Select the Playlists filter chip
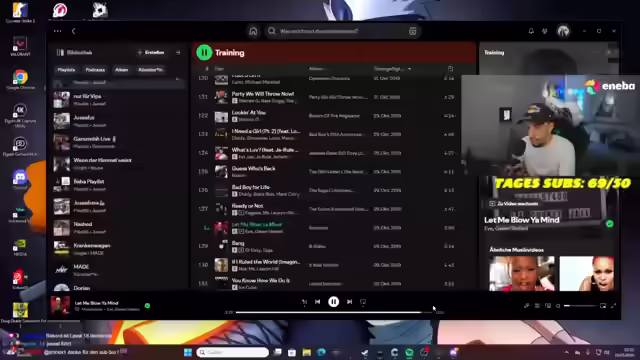The width and height of the screenshot is (640, 360). [66, 70]
